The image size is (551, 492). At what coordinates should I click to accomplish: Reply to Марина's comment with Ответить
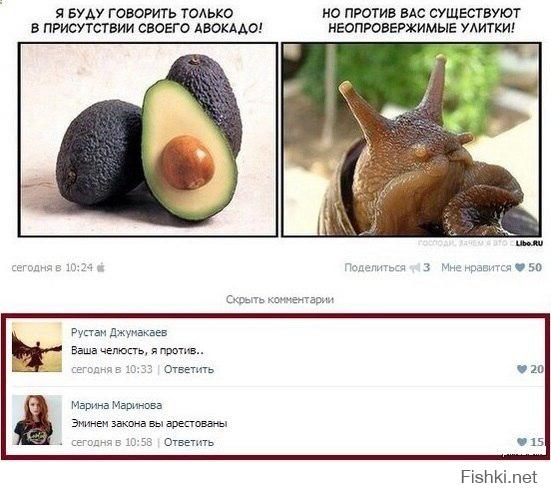point(189,442)
